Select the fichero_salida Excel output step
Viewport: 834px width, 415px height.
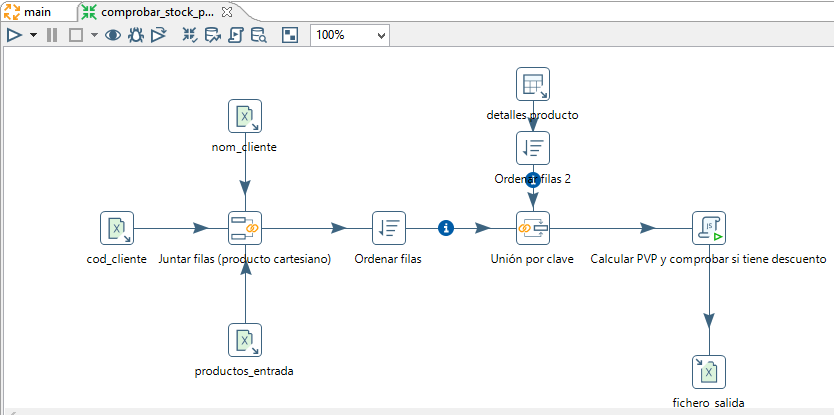(x=709, y=371)
